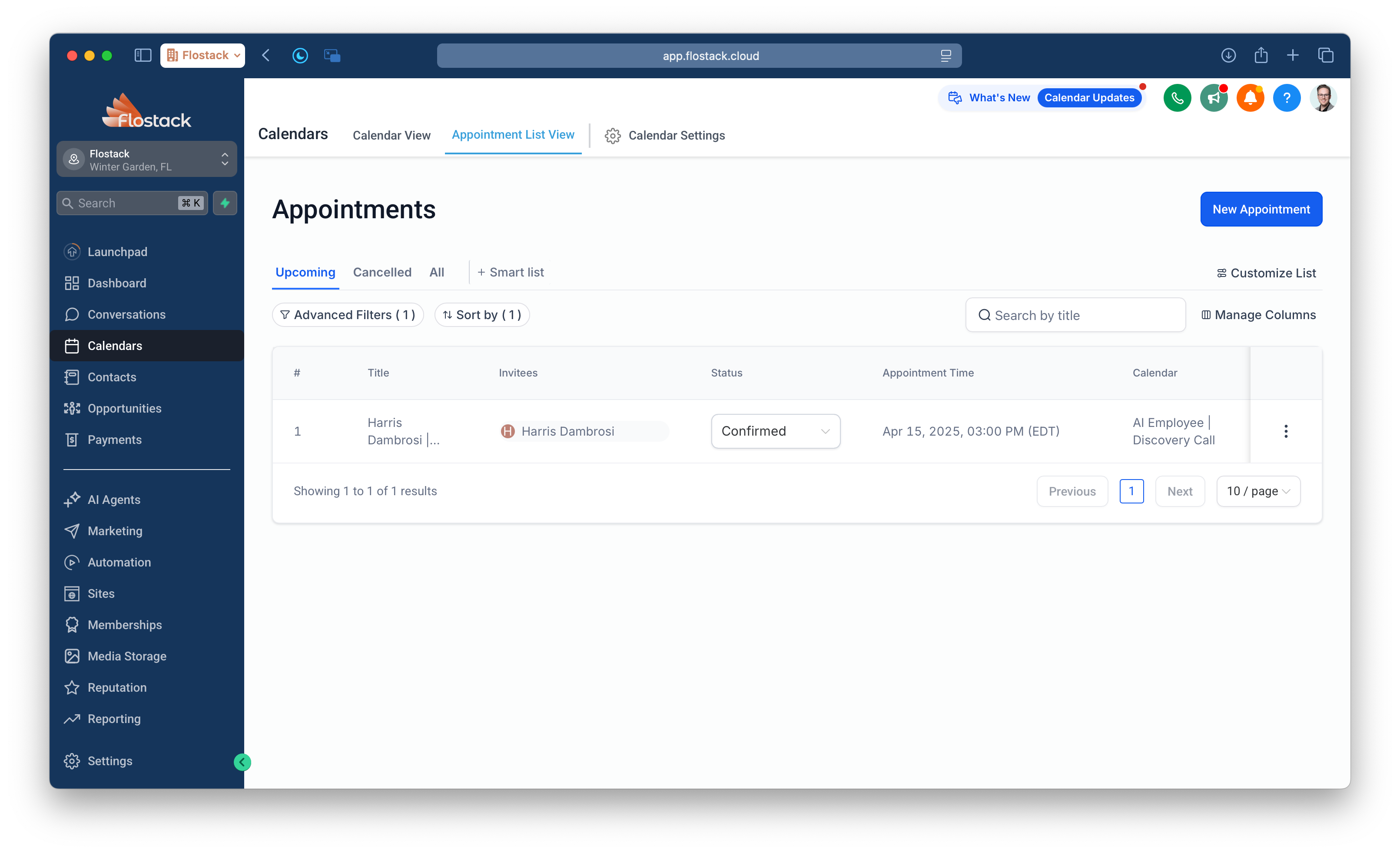1400x853 pixels.
Task: Toggle the browser sidebar panel icon
Action: tap(143, 55)
